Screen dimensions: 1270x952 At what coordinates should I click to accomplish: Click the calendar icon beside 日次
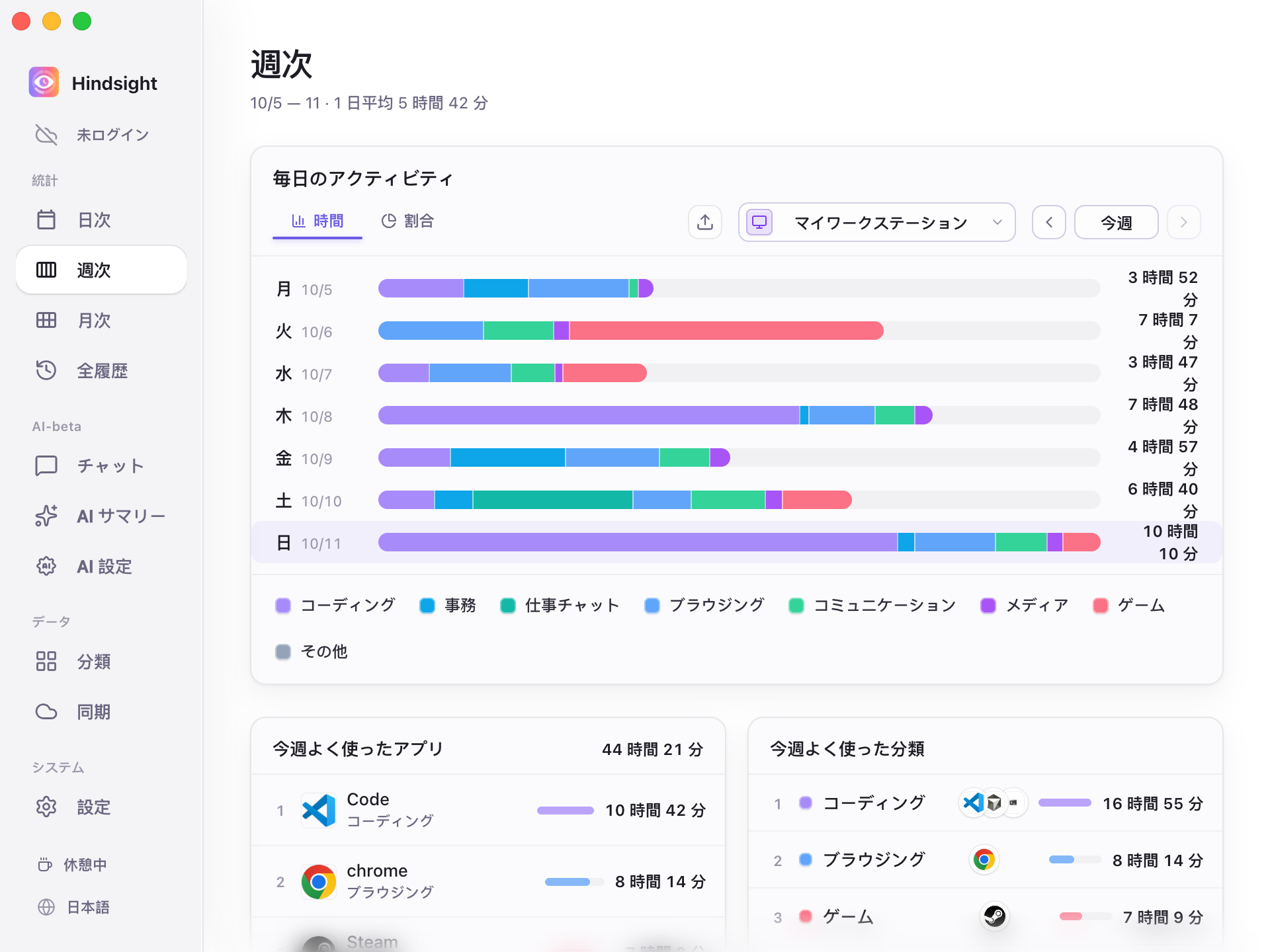click(46, 219)
